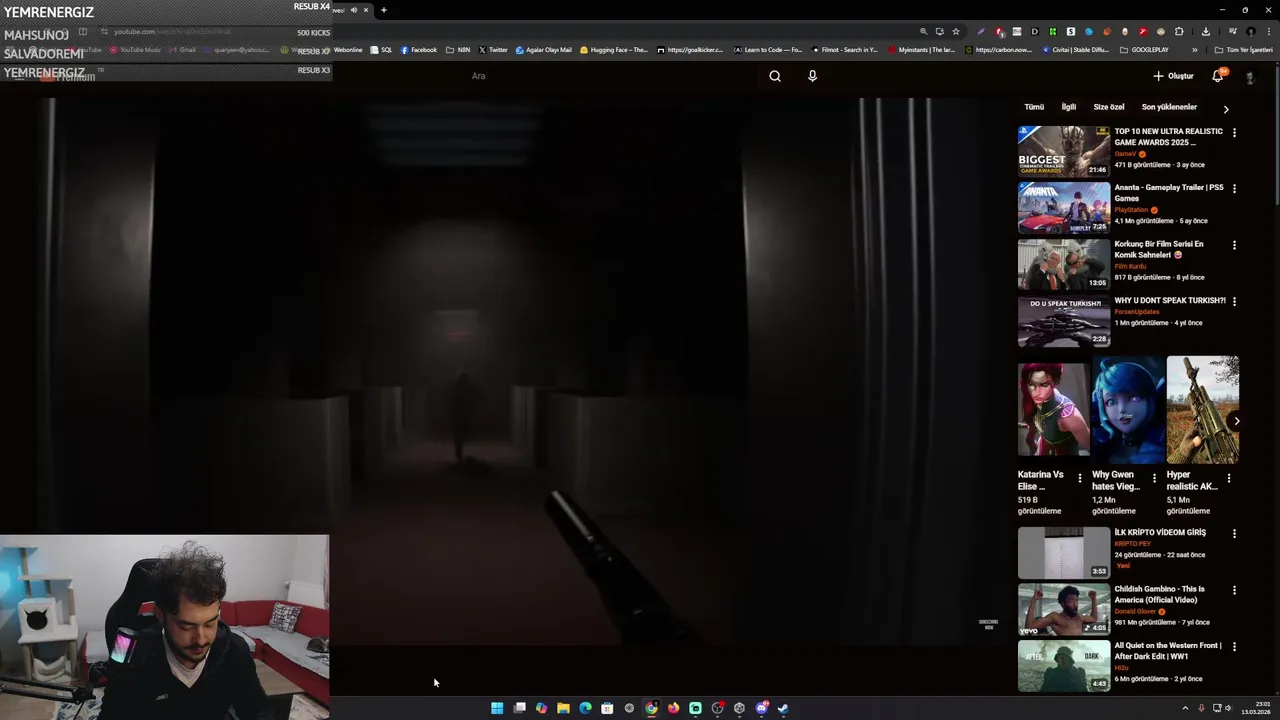1280x720 pixels.
Task: Open the Chrome three-dot menu
Action: click(1269, 32)
